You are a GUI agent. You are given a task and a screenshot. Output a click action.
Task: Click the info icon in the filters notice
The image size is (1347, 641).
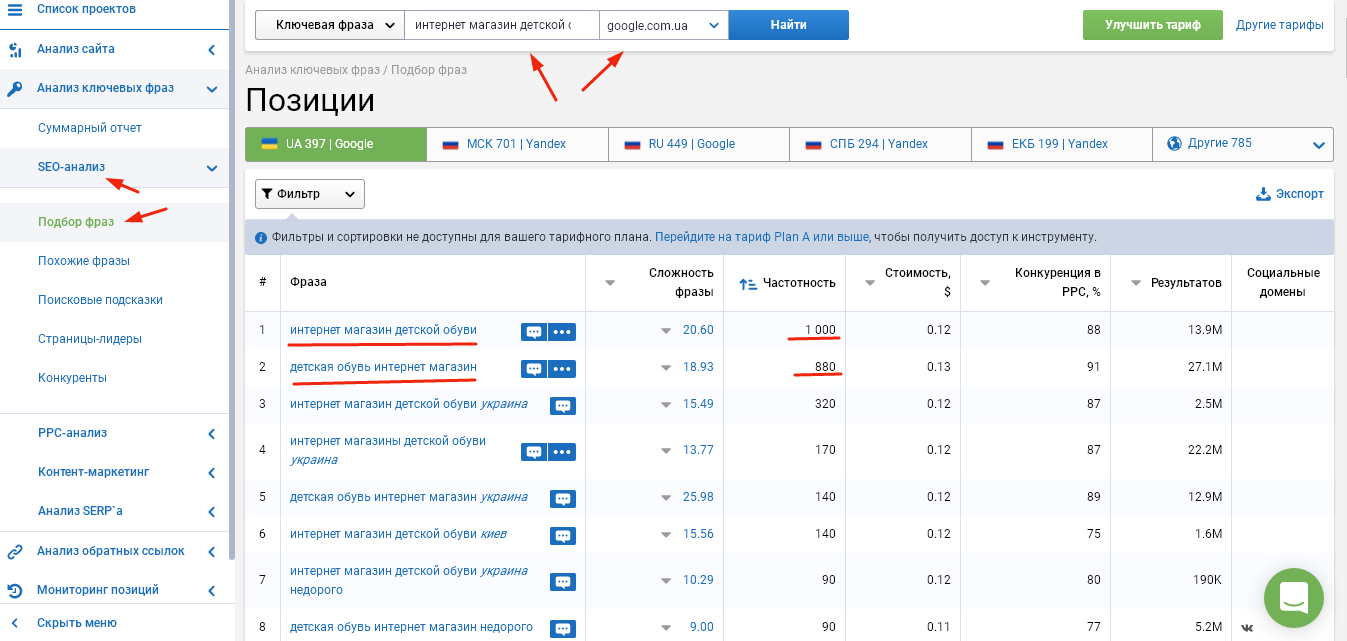coord(261,238)
